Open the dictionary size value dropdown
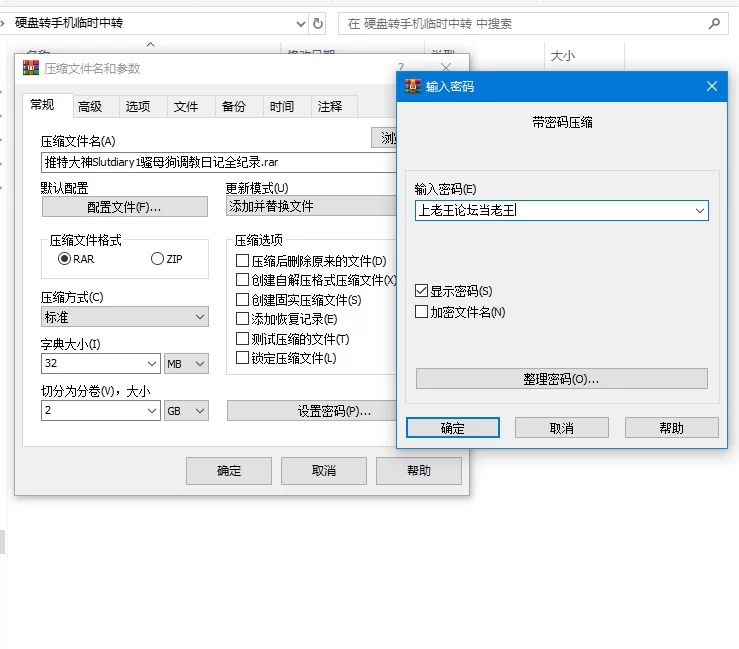 [152, 363]
